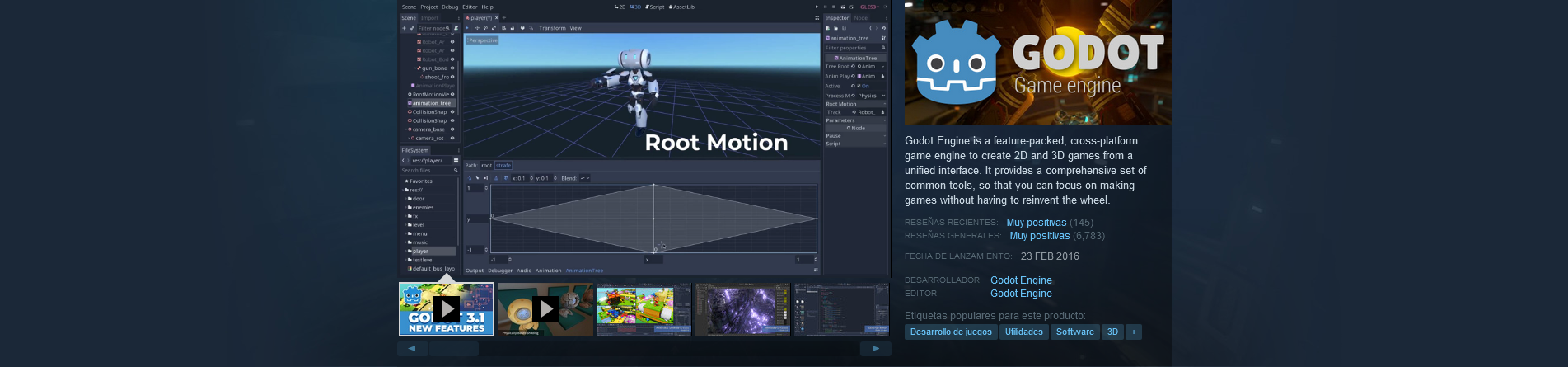Click the thumbnail strip scrollbar handle
Viewport: 1568px width, 367px height.
pyautogui.click(x=453, y=349)
